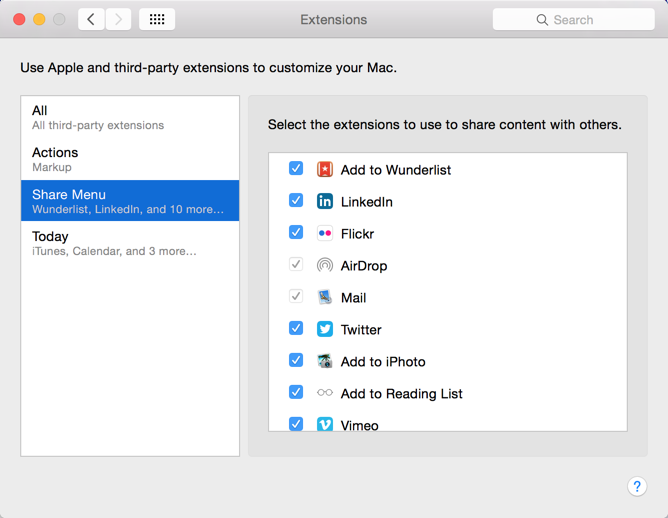The width and height of the screenshot is (668, 518).
Task: Turn off the Vimeo checkbox
Action: tap(296, 424)
